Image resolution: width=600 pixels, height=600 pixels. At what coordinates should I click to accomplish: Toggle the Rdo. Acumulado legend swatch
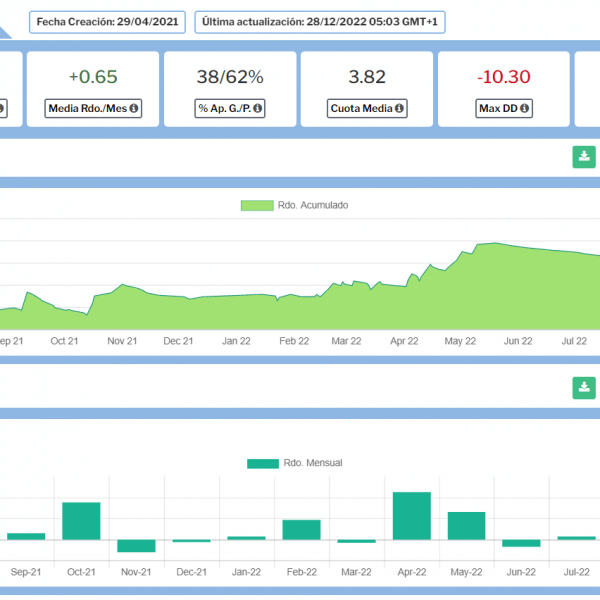tap(257, 205)
